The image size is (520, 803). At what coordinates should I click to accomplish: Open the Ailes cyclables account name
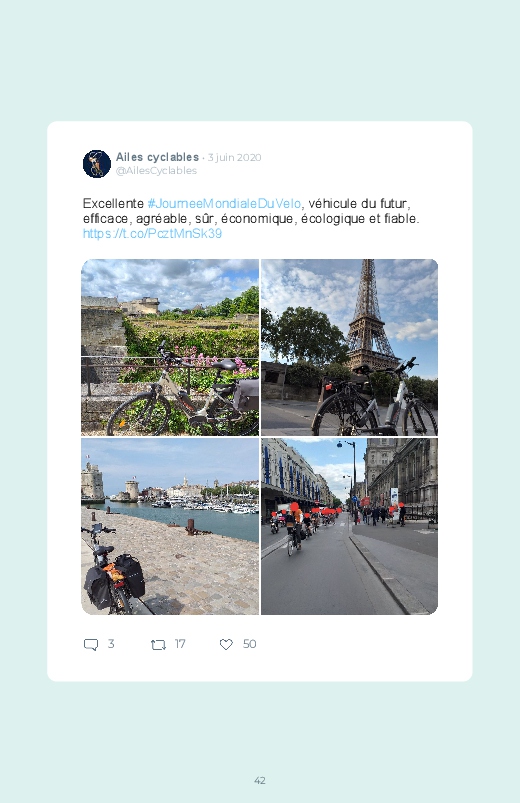(x=157, y=157)
